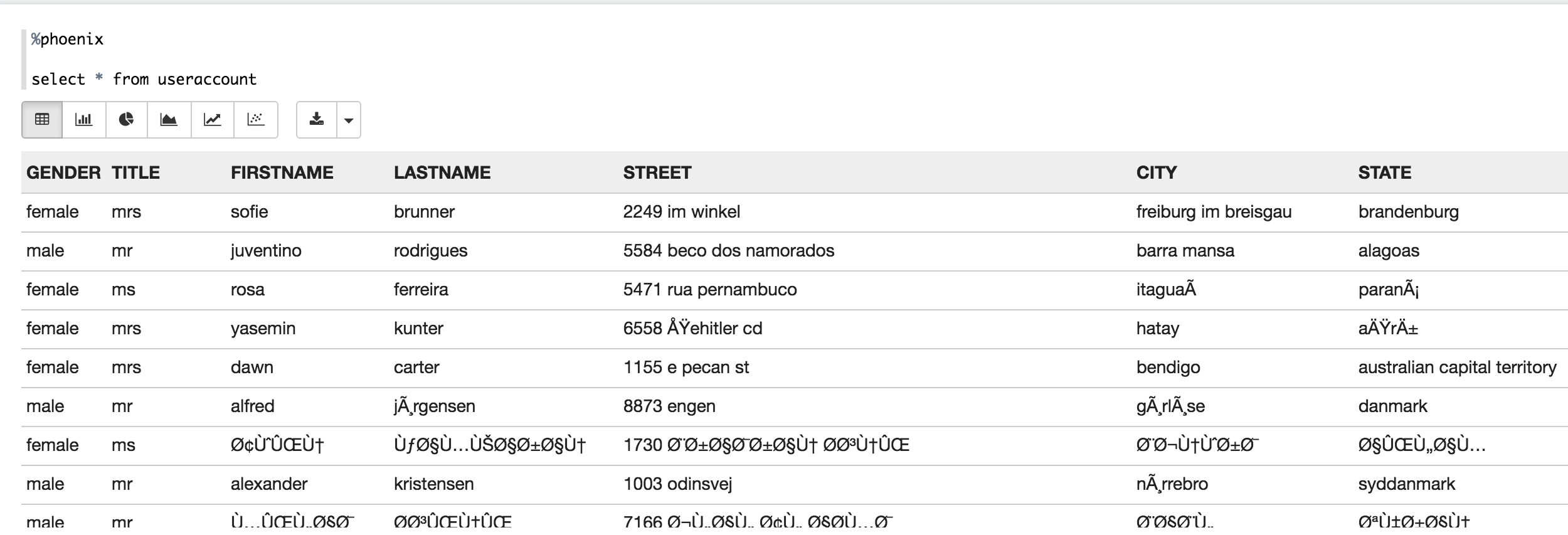Select the pie chart view icon
1568x535 pixels.
coord(127,119)
